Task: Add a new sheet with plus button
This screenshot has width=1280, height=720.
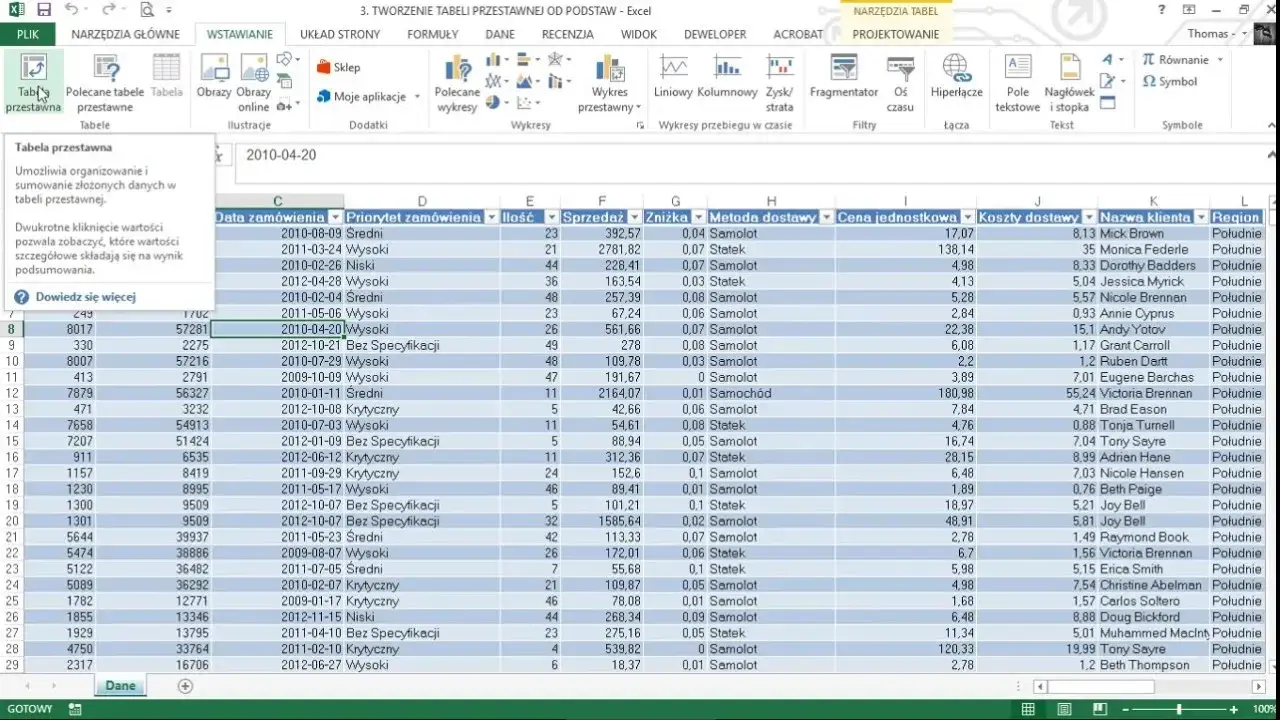Action: [x=185, y=686]
